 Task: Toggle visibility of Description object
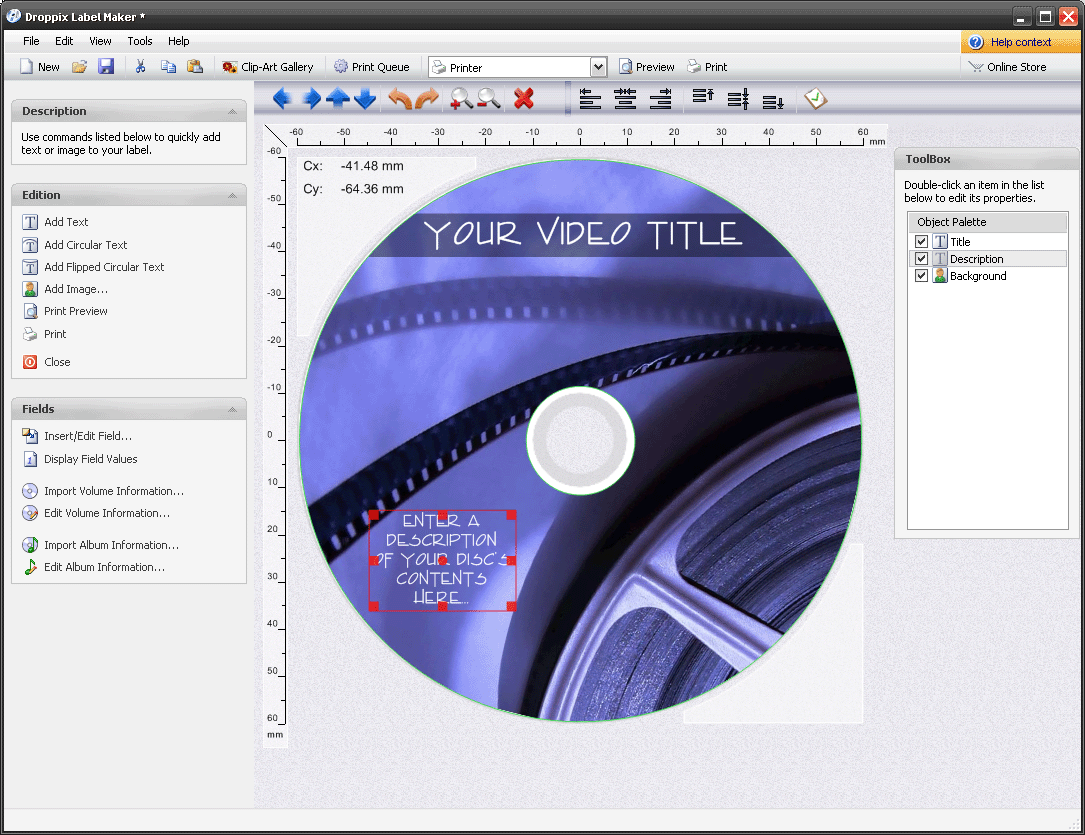point(921,259)
